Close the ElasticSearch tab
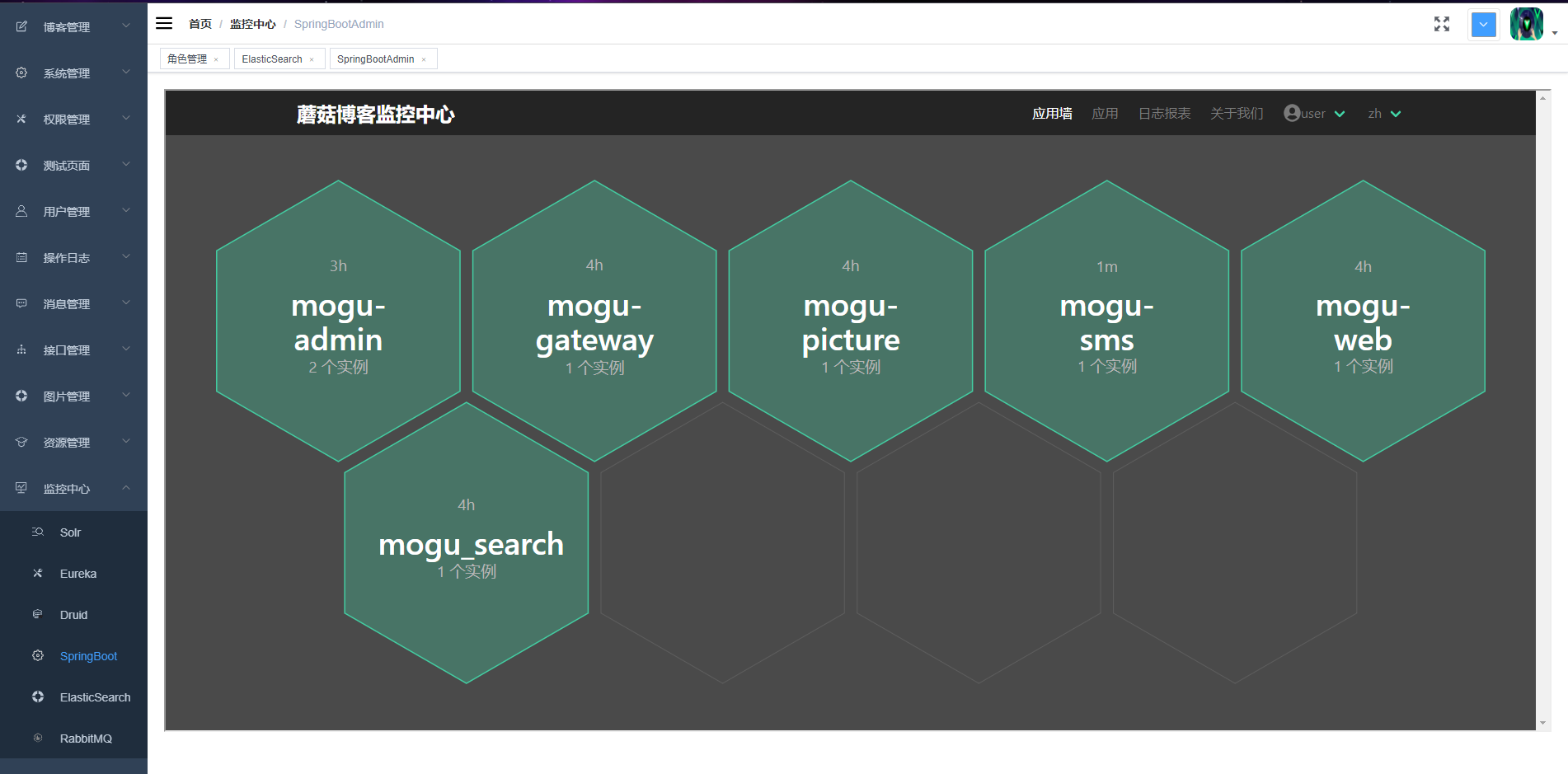This screenshot has width=1568, height=774. [312, 59]
